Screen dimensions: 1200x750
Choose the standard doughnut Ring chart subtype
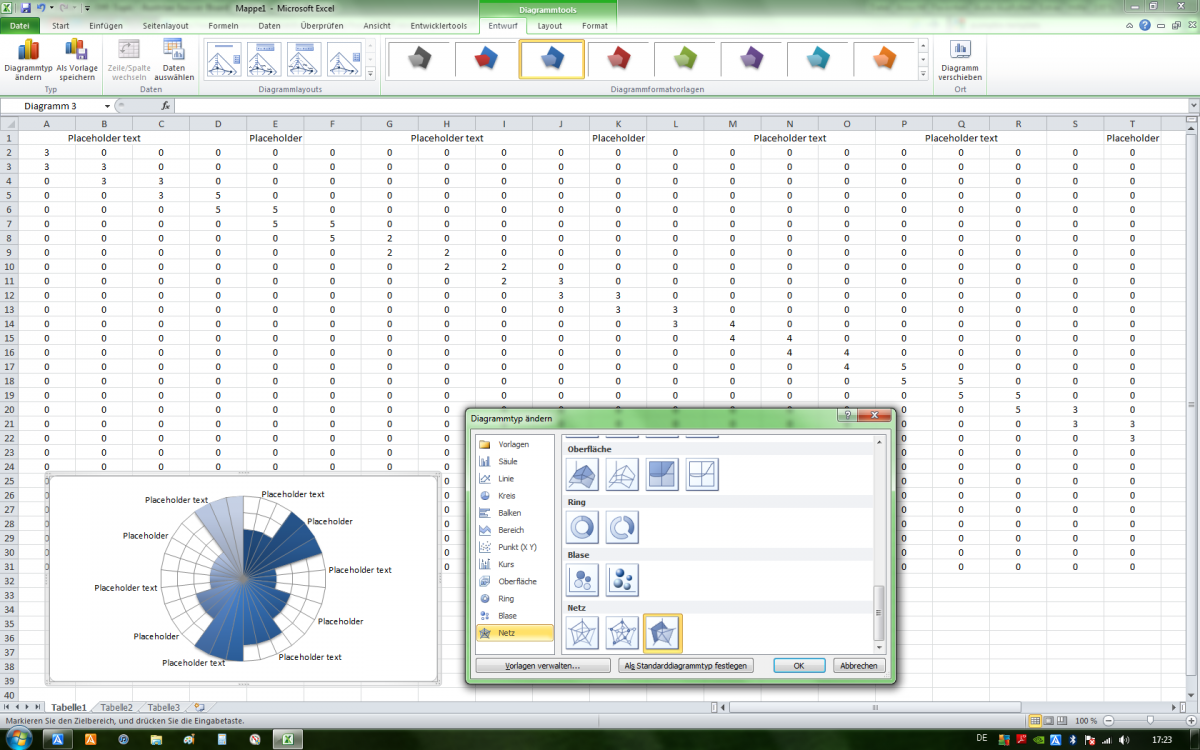pos(582,527)
